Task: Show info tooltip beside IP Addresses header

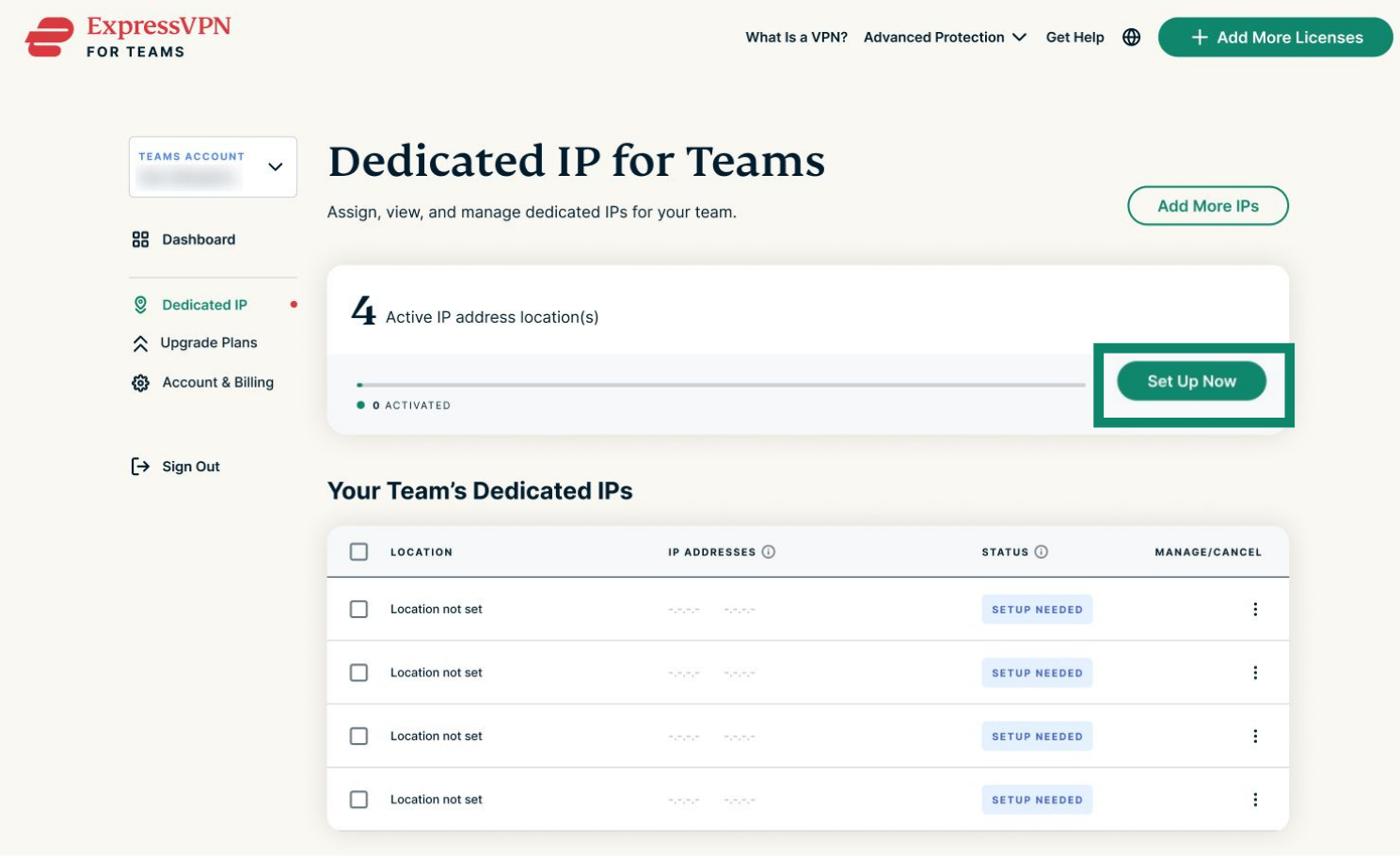Action: pos(769,552)
